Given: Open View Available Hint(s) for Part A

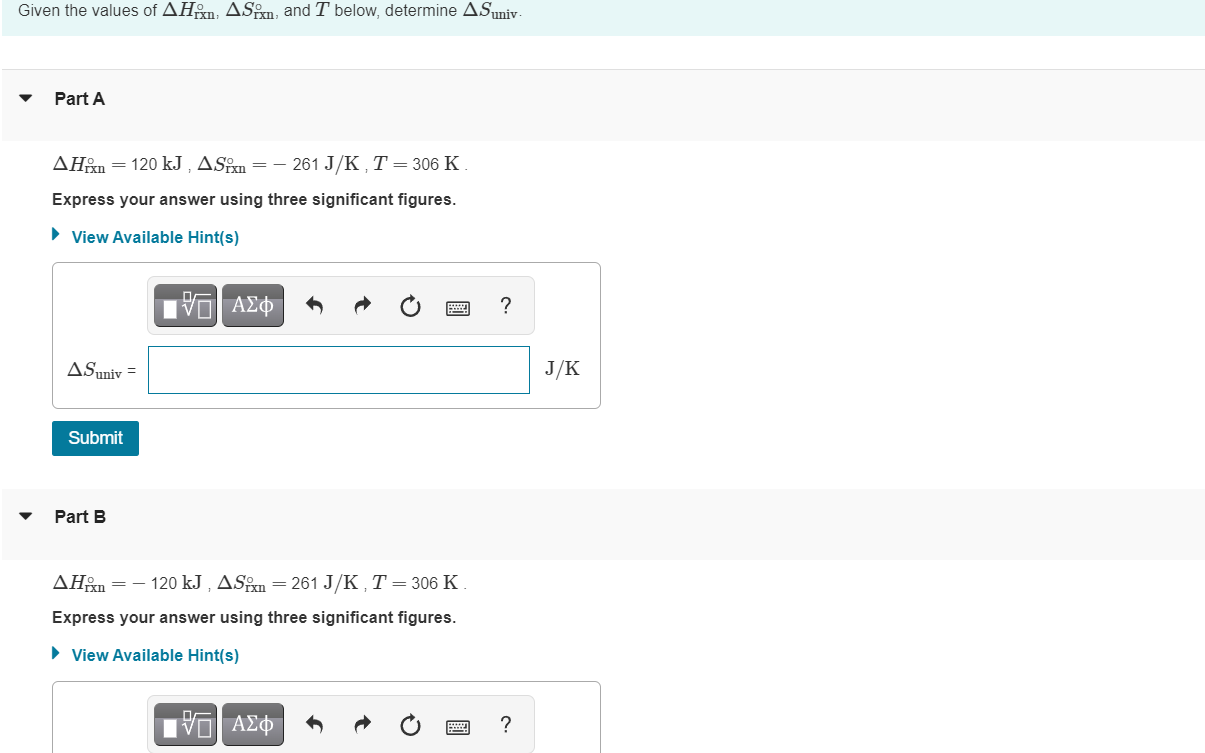Looking at the screenshot, I should (154, 237).
